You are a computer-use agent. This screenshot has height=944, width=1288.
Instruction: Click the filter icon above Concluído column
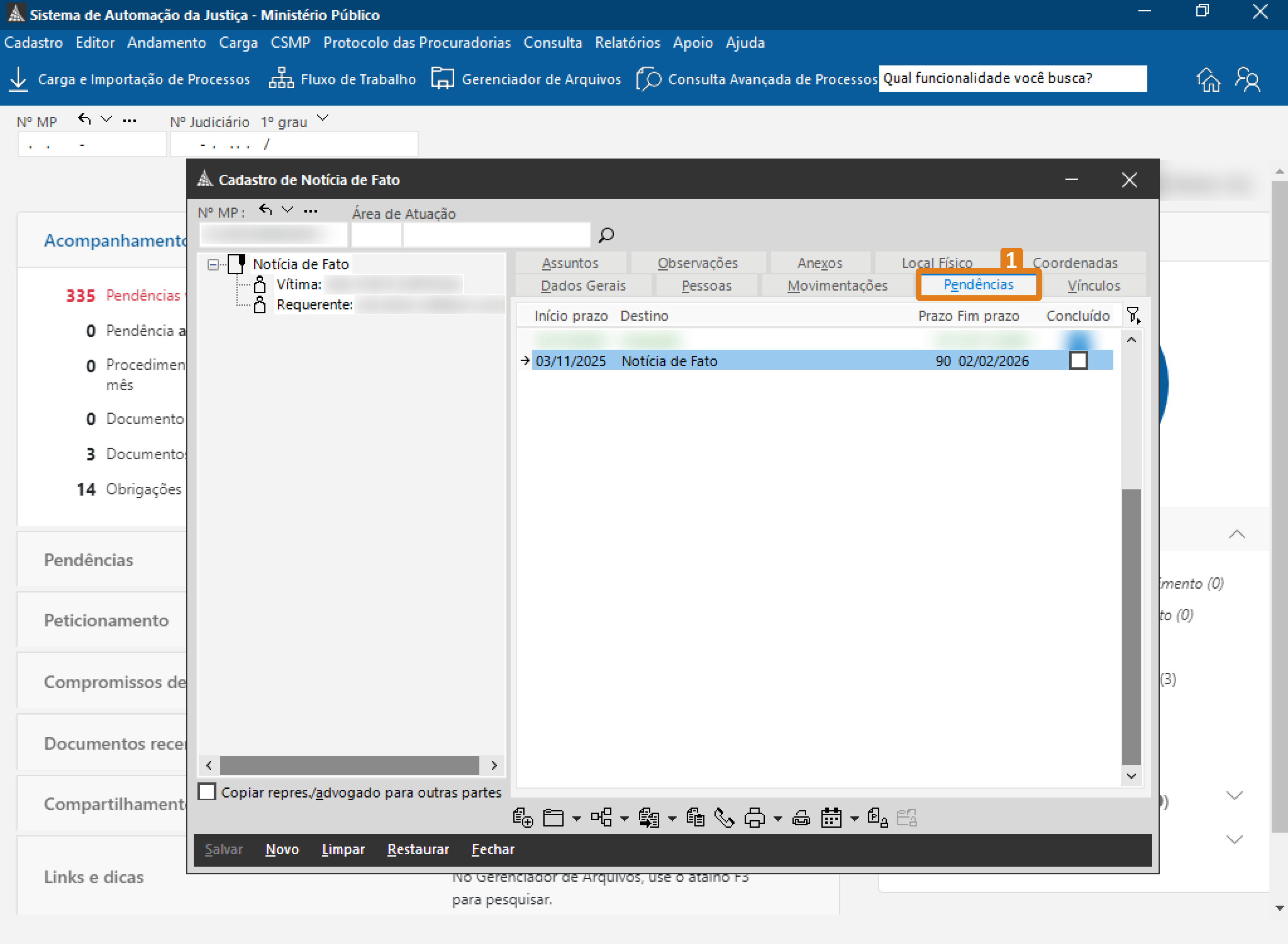click(x=1133, y=315)
